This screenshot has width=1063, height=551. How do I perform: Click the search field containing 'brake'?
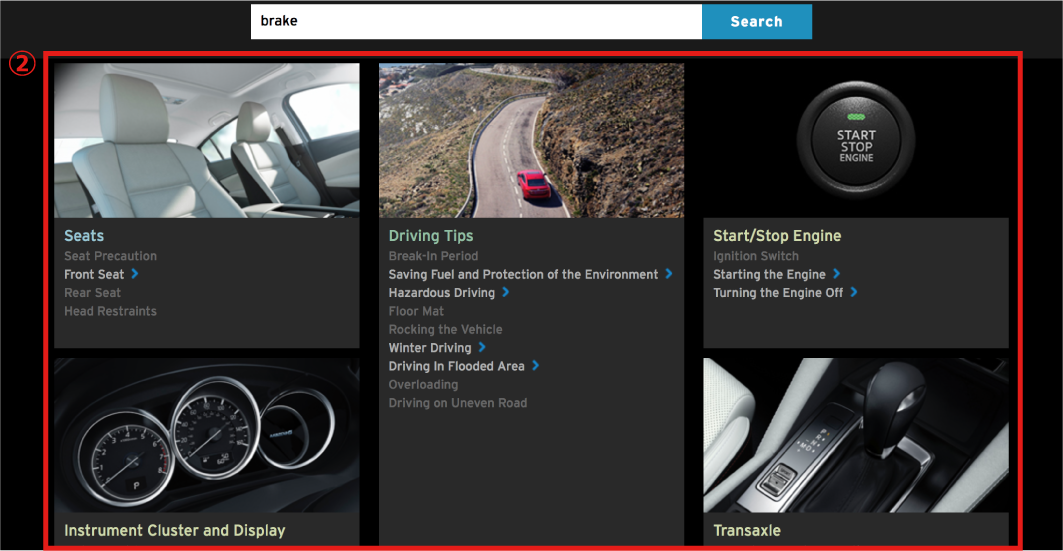pos(475,21)
